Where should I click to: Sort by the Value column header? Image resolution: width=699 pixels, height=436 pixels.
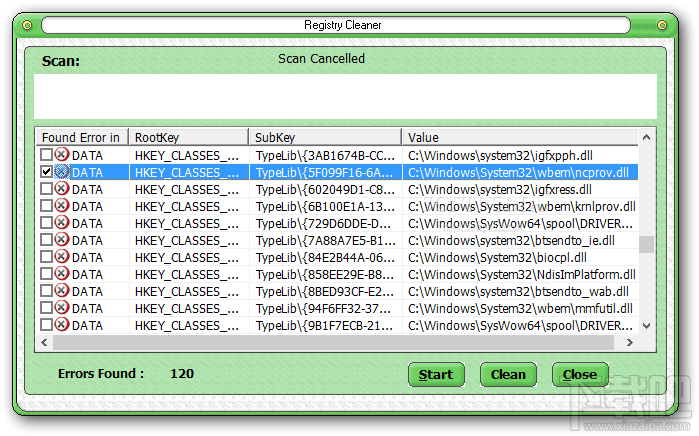[x=520, y=137]
